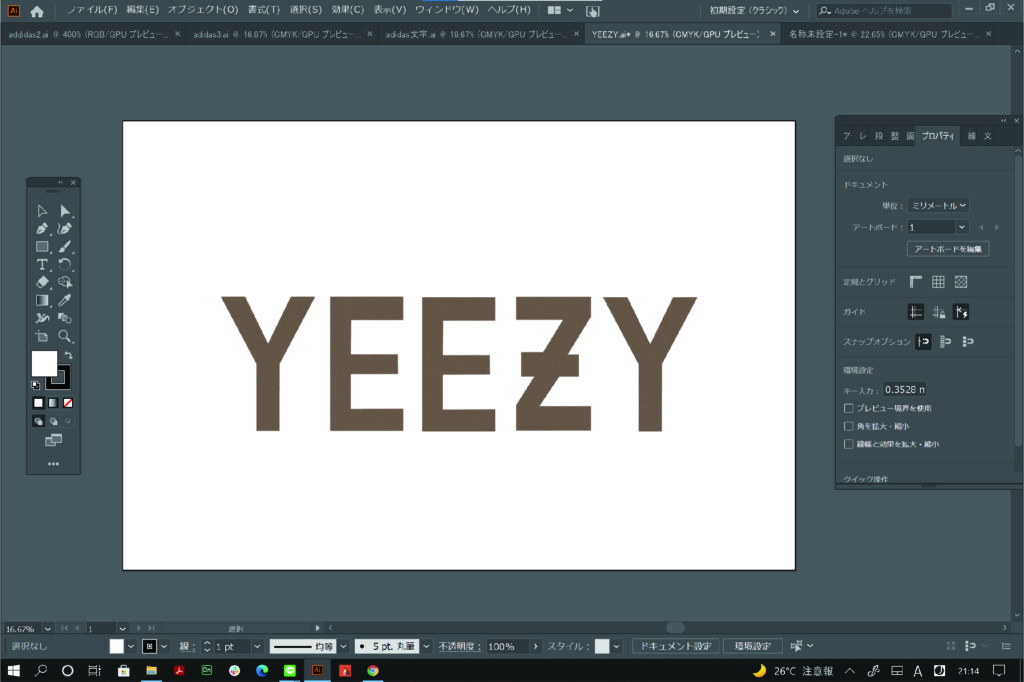Select the Type tool in the toolbox

(x=42, y=265)
